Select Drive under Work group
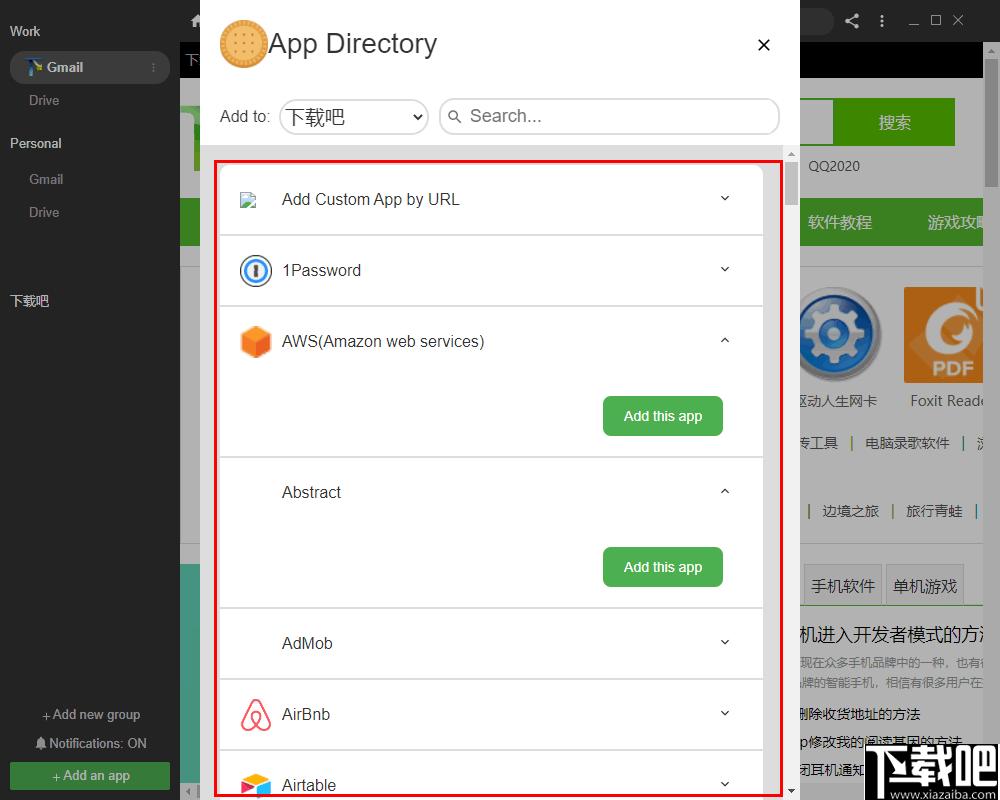Image resolution: width=1000 pixels, height=800 pixels. tap(44, 100)
